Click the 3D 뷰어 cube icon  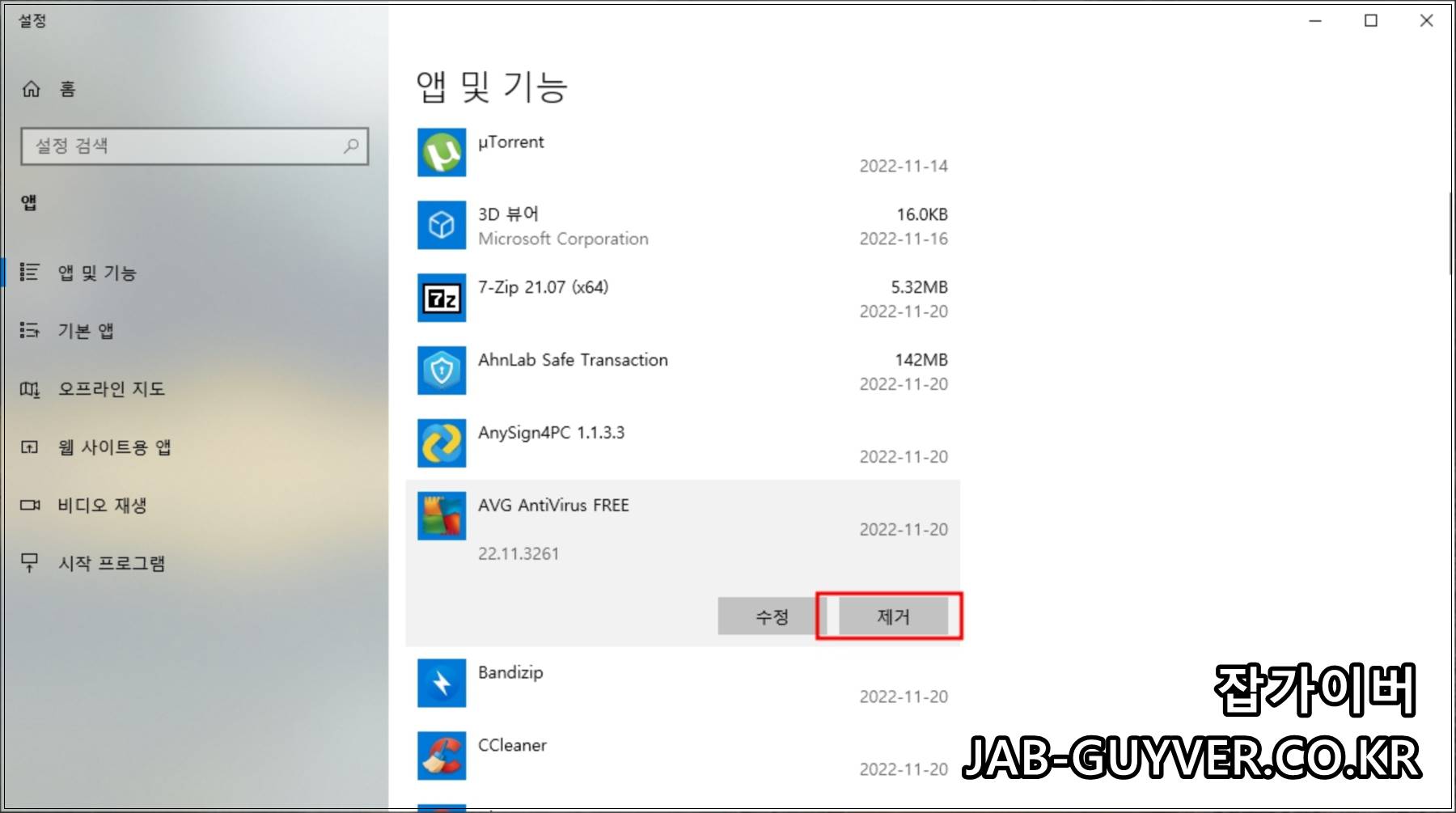pyautogui.click(x=442, y=225)
